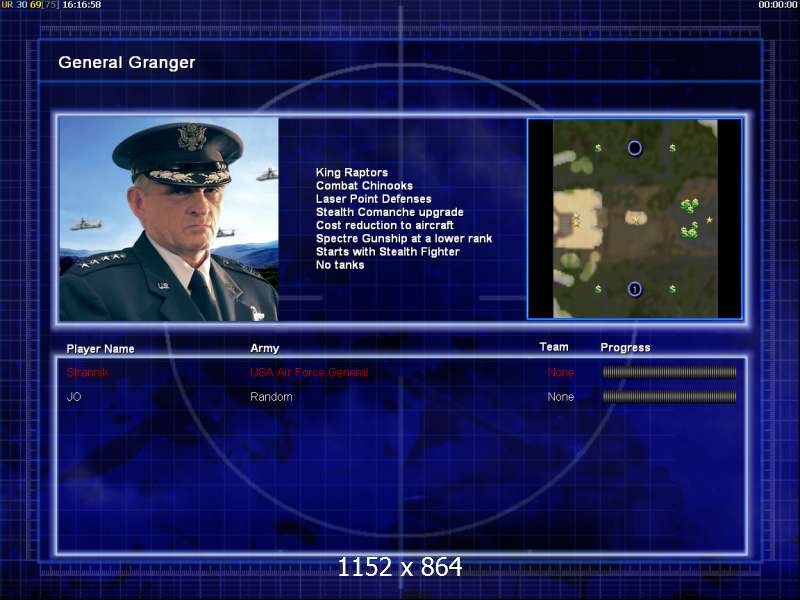Image resolution: width=800 pixels, height=600 pixels.
Task: Click upper cluster of green dollar icons
Action: point(690,206)
